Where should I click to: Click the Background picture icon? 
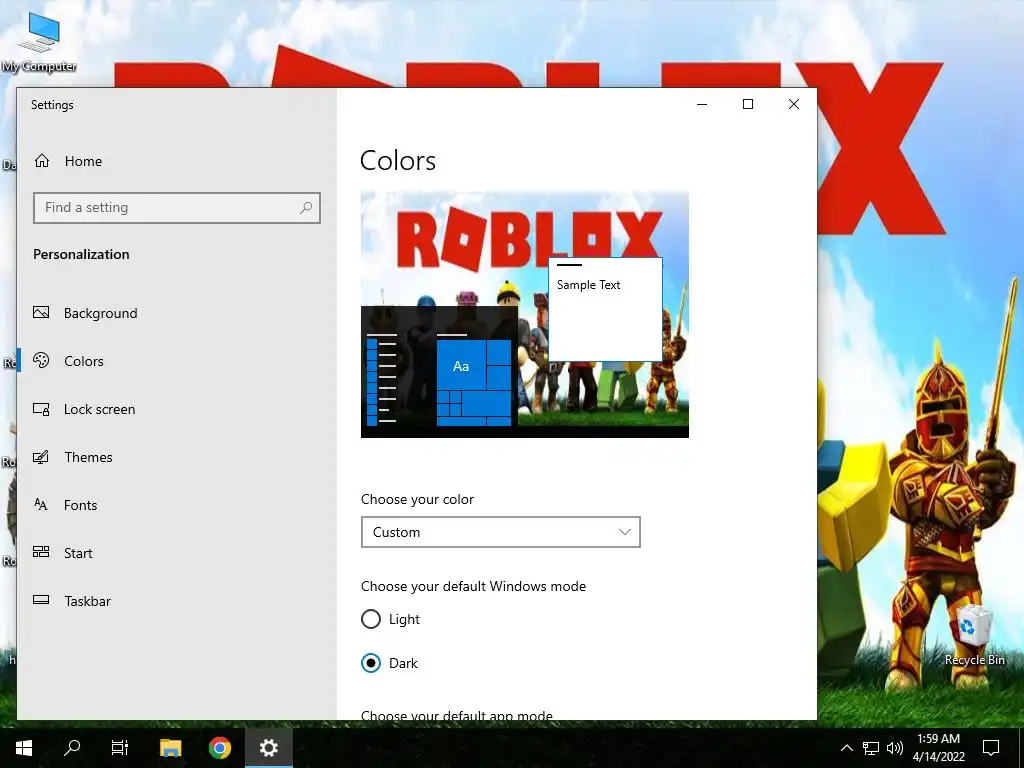click(x=41, y=313)
